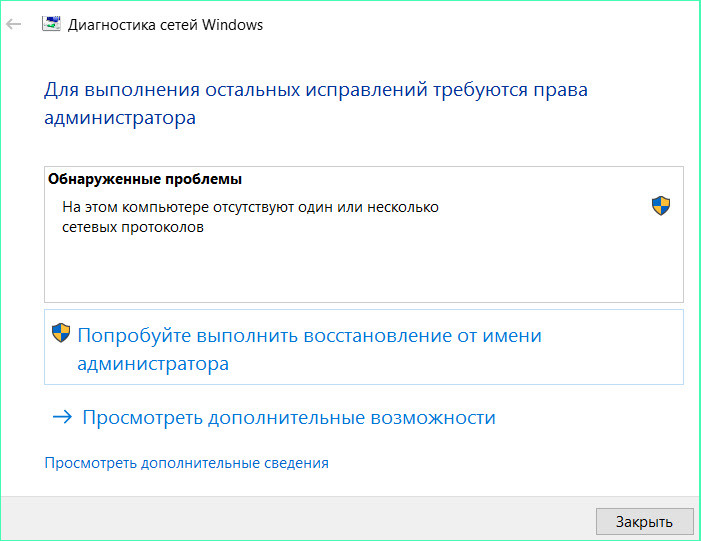Click the gray footer bar left of "Закрыть"
Viewport: 701px width, 541px height.
(x=300, y=520)
